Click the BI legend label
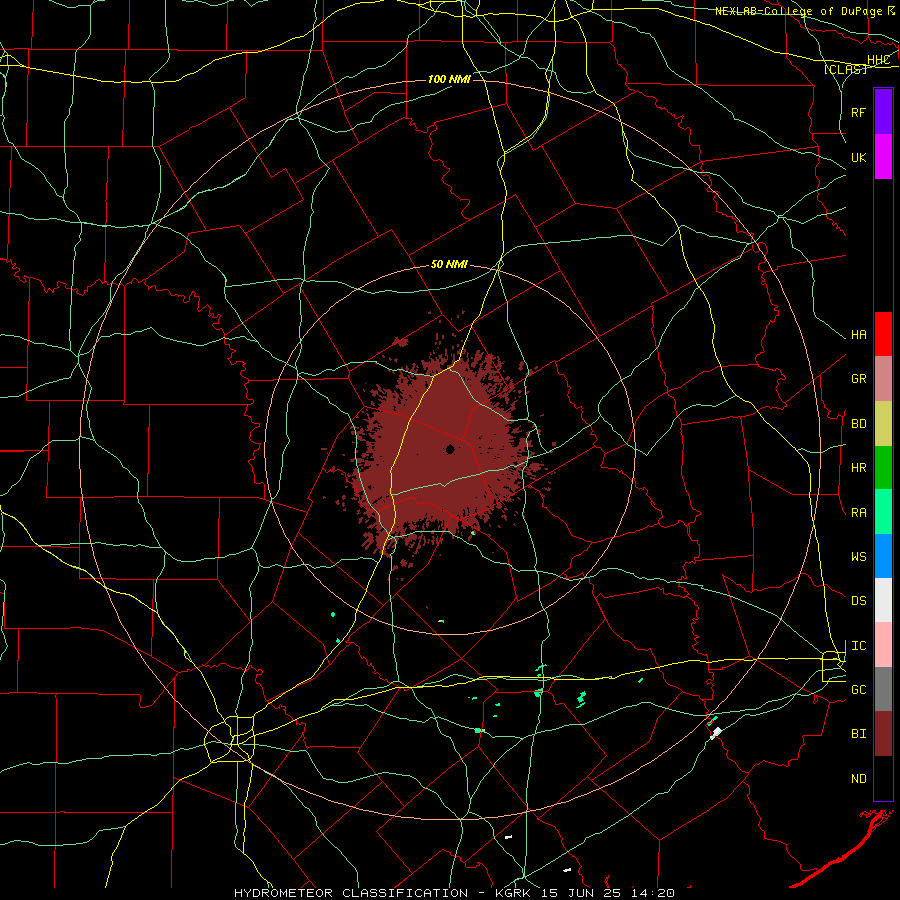900x900 pixels. [x=859, y=734]
